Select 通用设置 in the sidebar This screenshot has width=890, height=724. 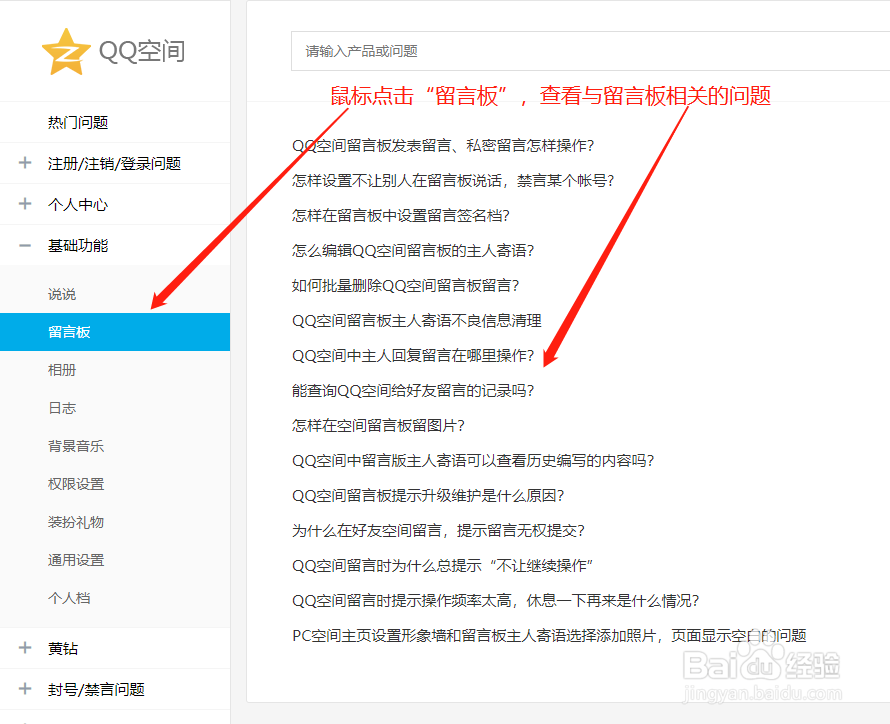[76, 560]
